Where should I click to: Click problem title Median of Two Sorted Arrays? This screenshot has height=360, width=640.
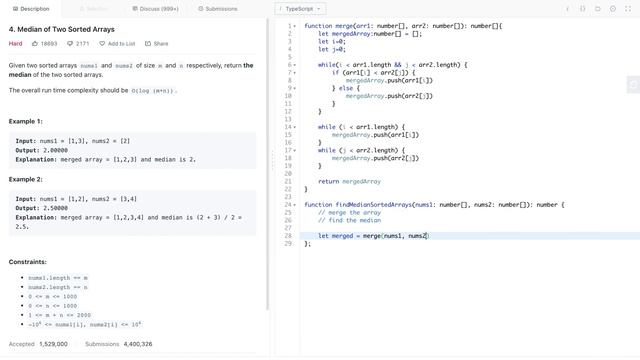point(62,29)
